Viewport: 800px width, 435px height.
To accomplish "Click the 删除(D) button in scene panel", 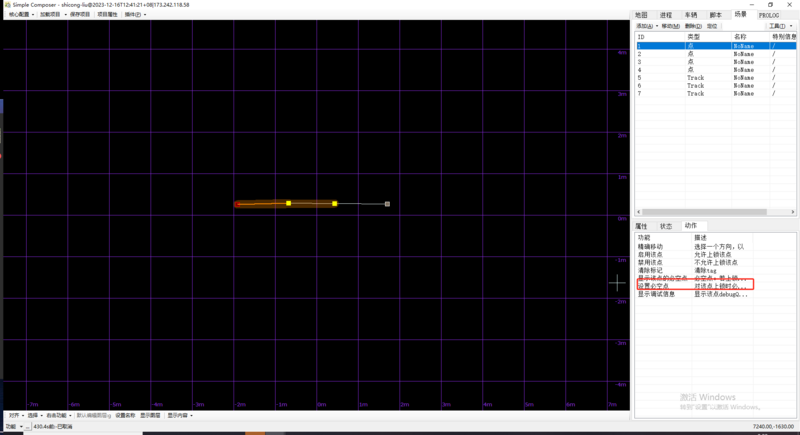I will [693, 26].
